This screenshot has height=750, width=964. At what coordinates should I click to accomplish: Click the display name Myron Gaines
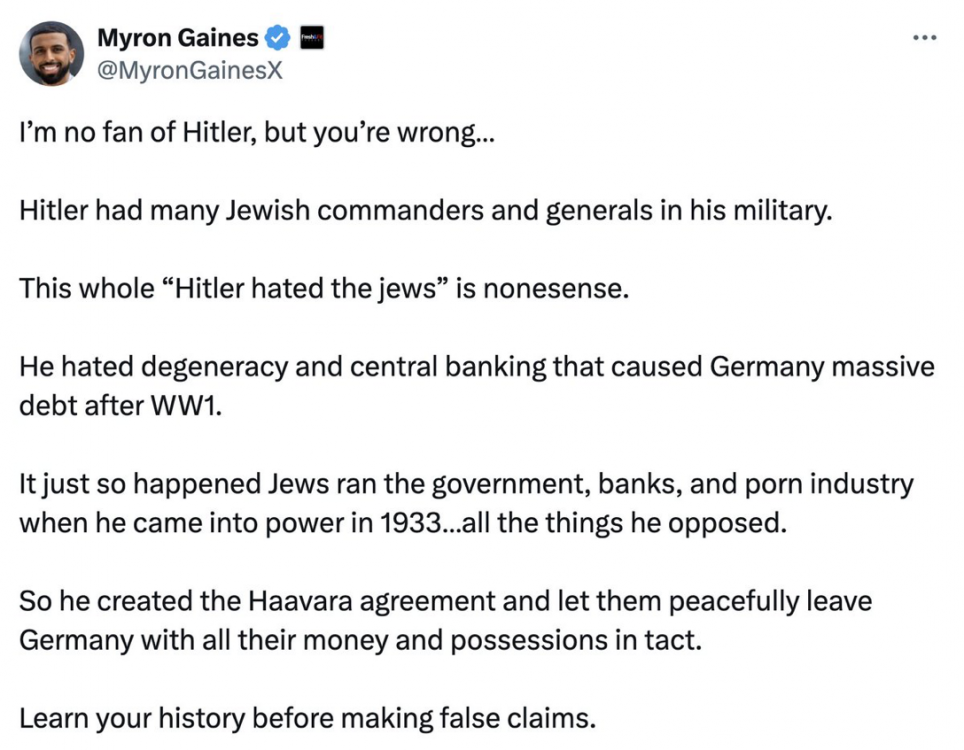click(x=178, y=39)
